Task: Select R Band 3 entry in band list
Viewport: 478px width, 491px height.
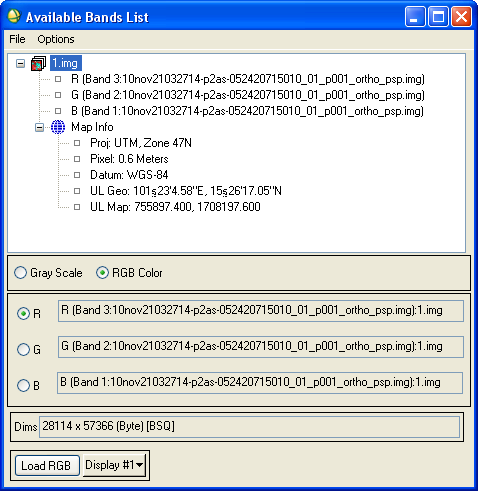Action: pos(248,79)
